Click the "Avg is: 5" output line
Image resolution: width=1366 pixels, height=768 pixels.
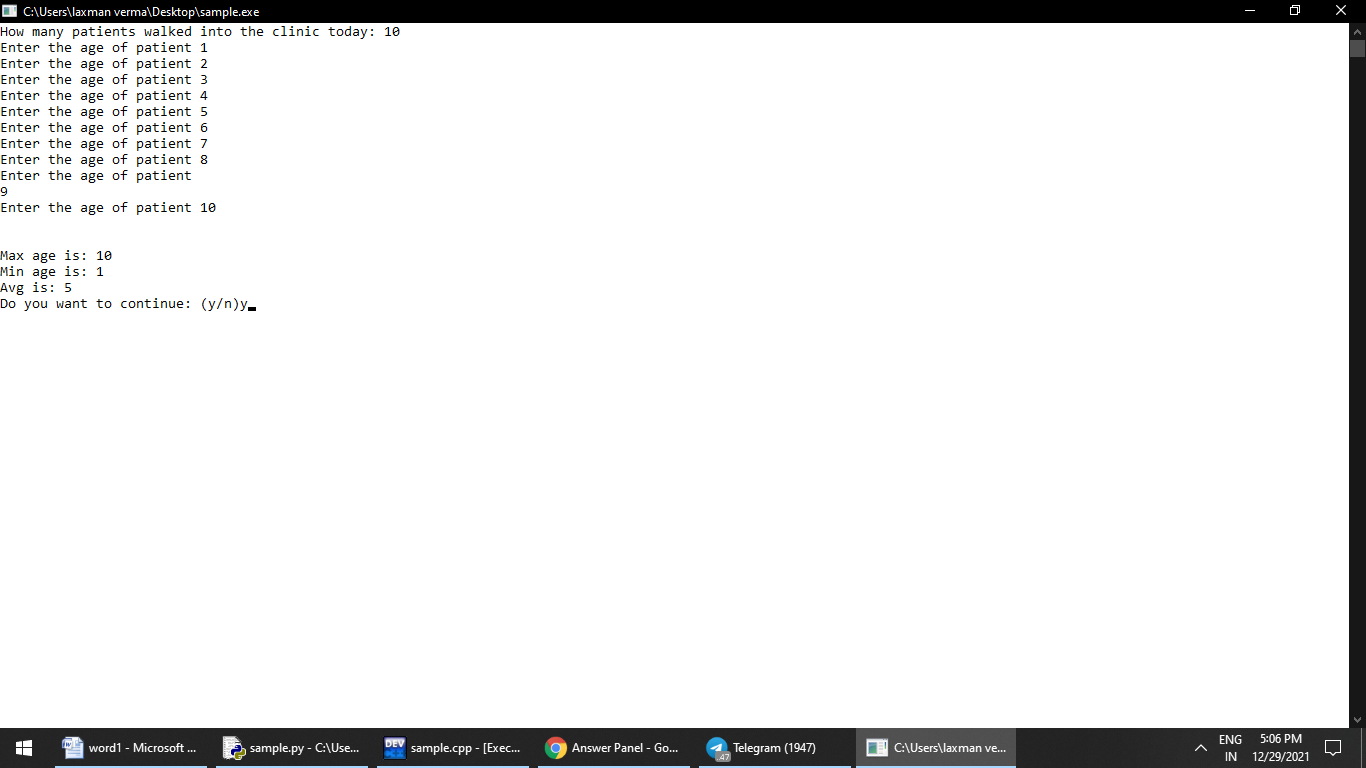[x=36, y=288]
